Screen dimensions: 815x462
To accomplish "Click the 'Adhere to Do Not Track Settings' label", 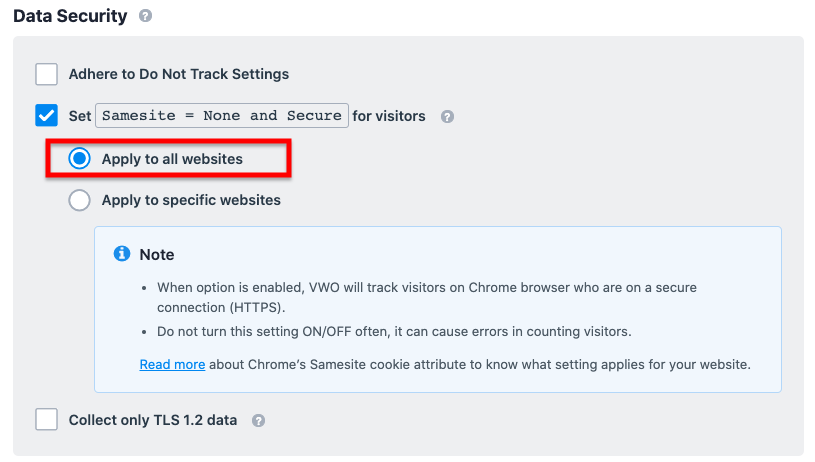I will point(179,74).
